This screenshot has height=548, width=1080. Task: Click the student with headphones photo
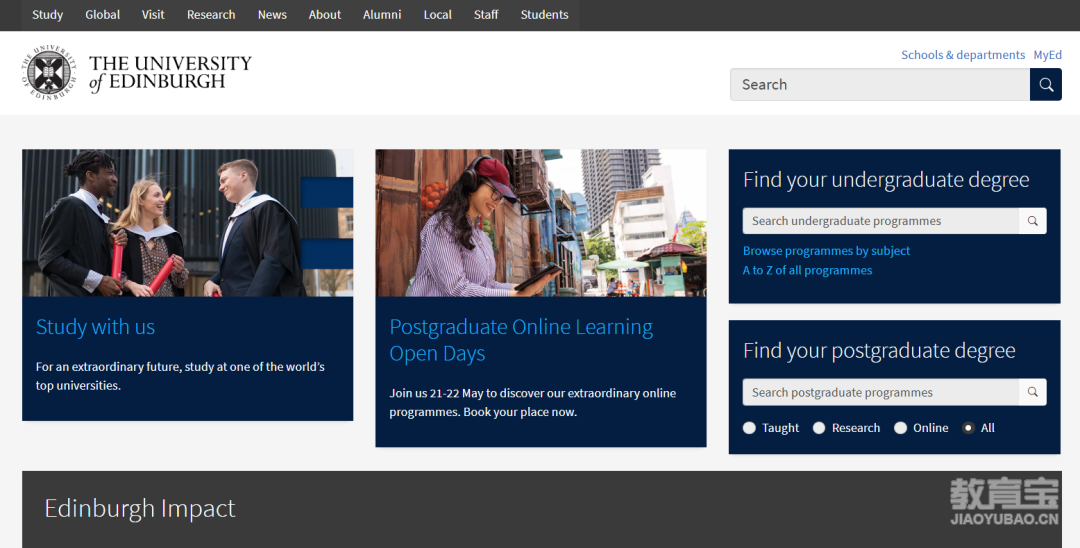click(541, 223)
